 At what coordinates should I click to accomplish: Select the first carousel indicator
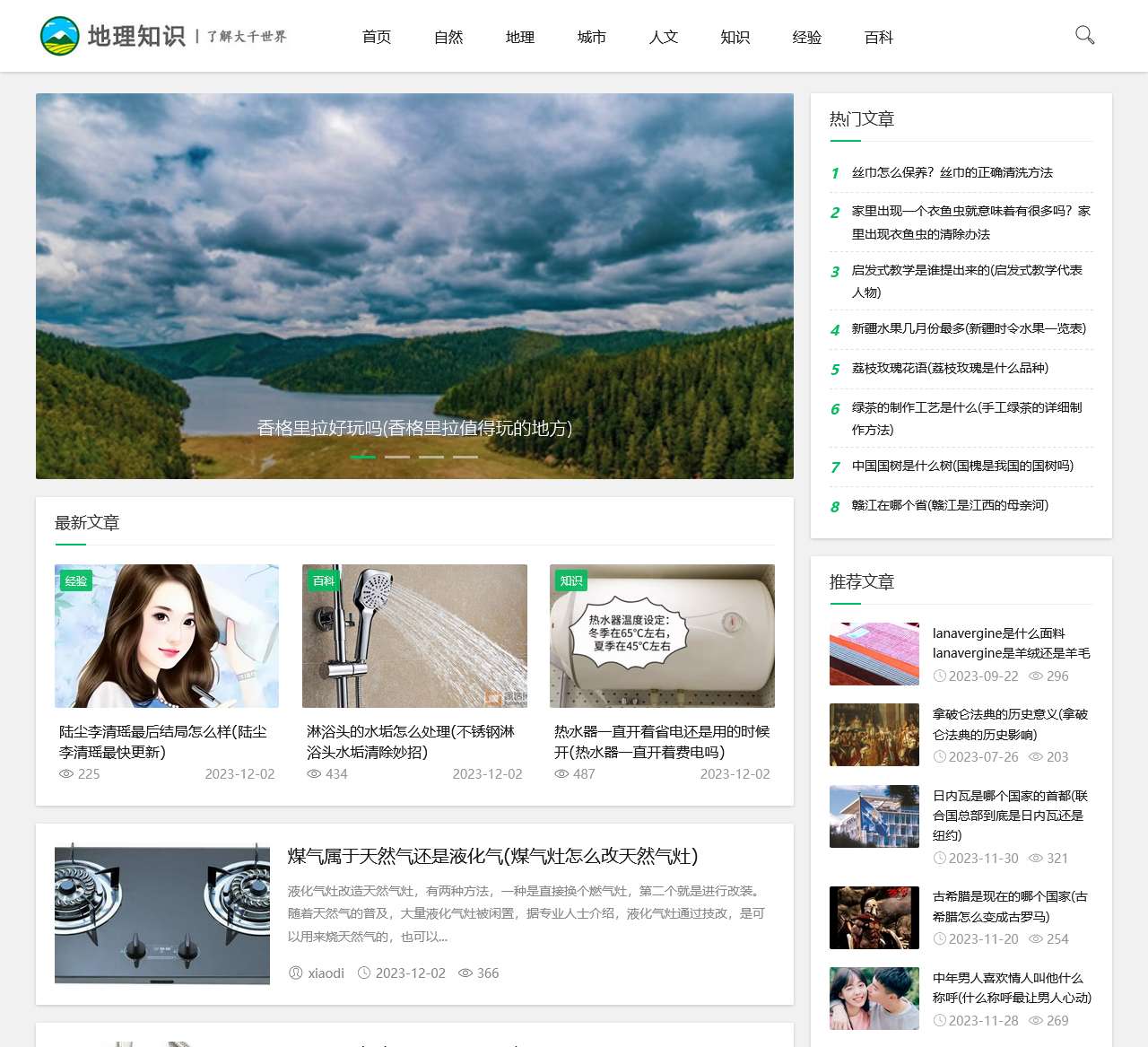363,457
